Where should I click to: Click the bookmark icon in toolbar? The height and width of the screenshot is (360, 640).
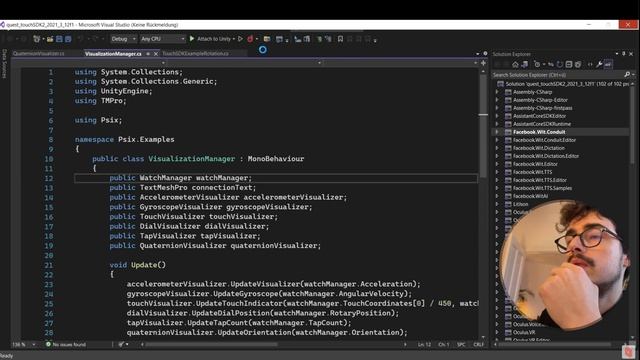(x=340, y=39)
